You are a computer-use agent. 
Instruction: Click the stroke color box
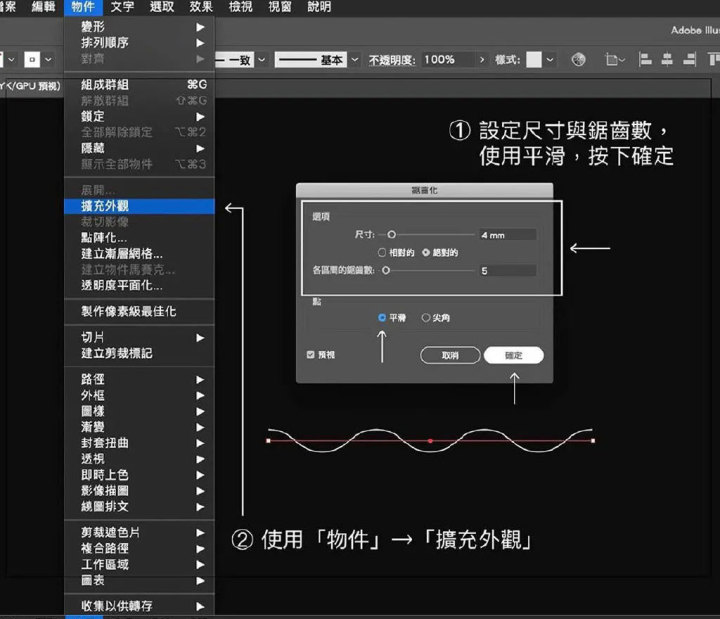click(x=32, y=60)
